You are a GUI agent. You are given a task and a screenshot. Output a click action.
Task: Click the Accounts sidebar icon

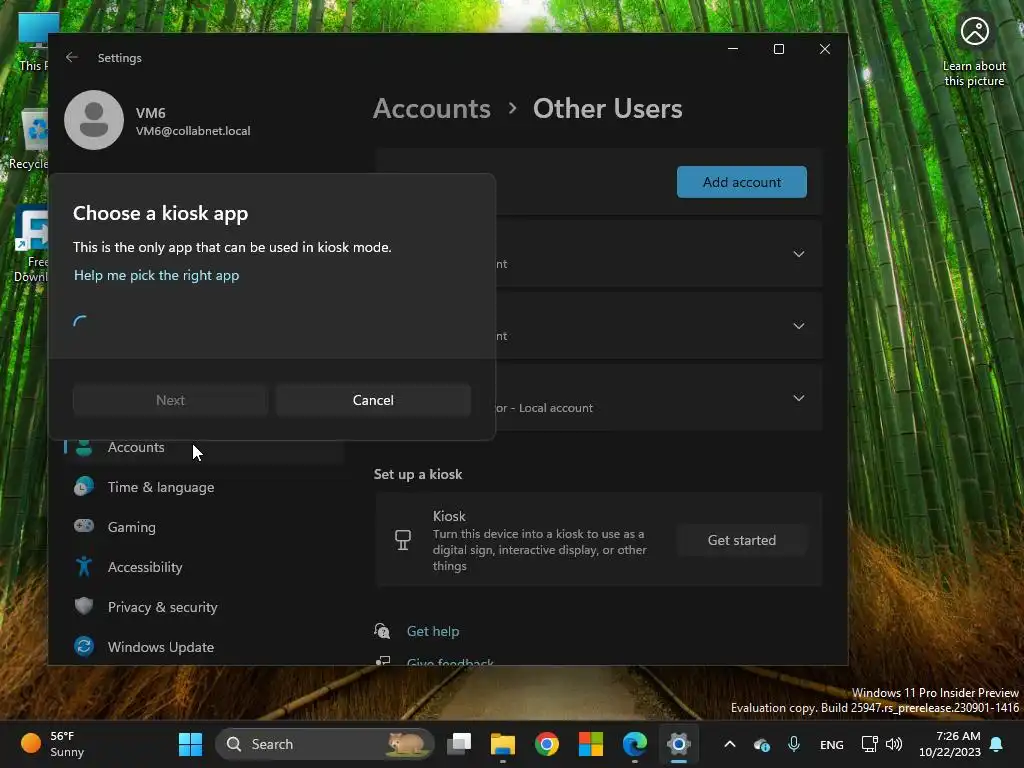[84, 448]
